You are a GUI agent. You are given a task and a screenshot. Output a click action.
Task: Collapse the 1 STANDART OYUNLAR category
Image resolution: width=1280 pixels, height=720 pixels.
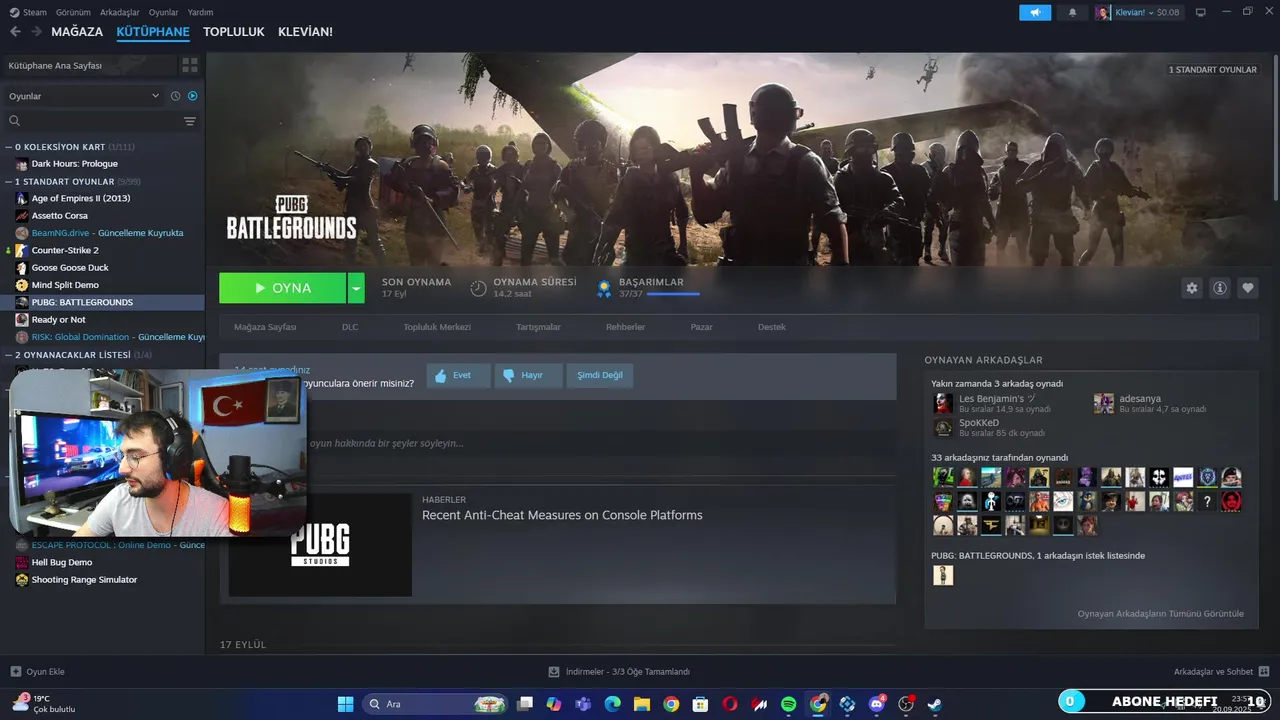point(8,182)
